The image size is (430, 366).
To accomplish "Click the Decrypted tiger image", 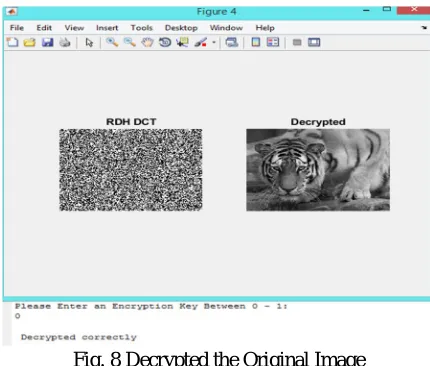I will [318, 170].
